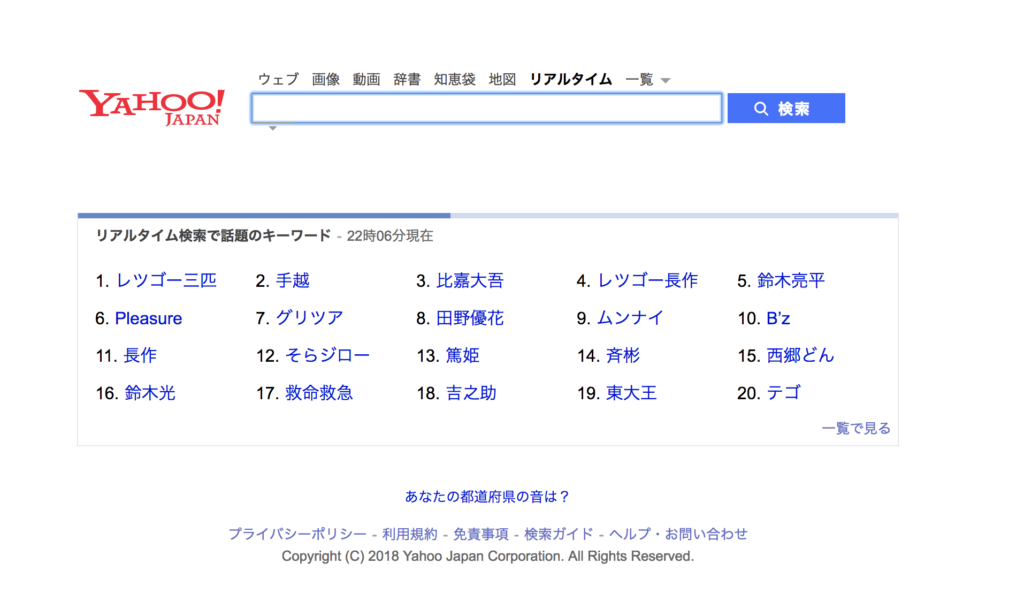Open keyword 4 レッツゴー長作
1024x609 pixels.
(648, 281)
